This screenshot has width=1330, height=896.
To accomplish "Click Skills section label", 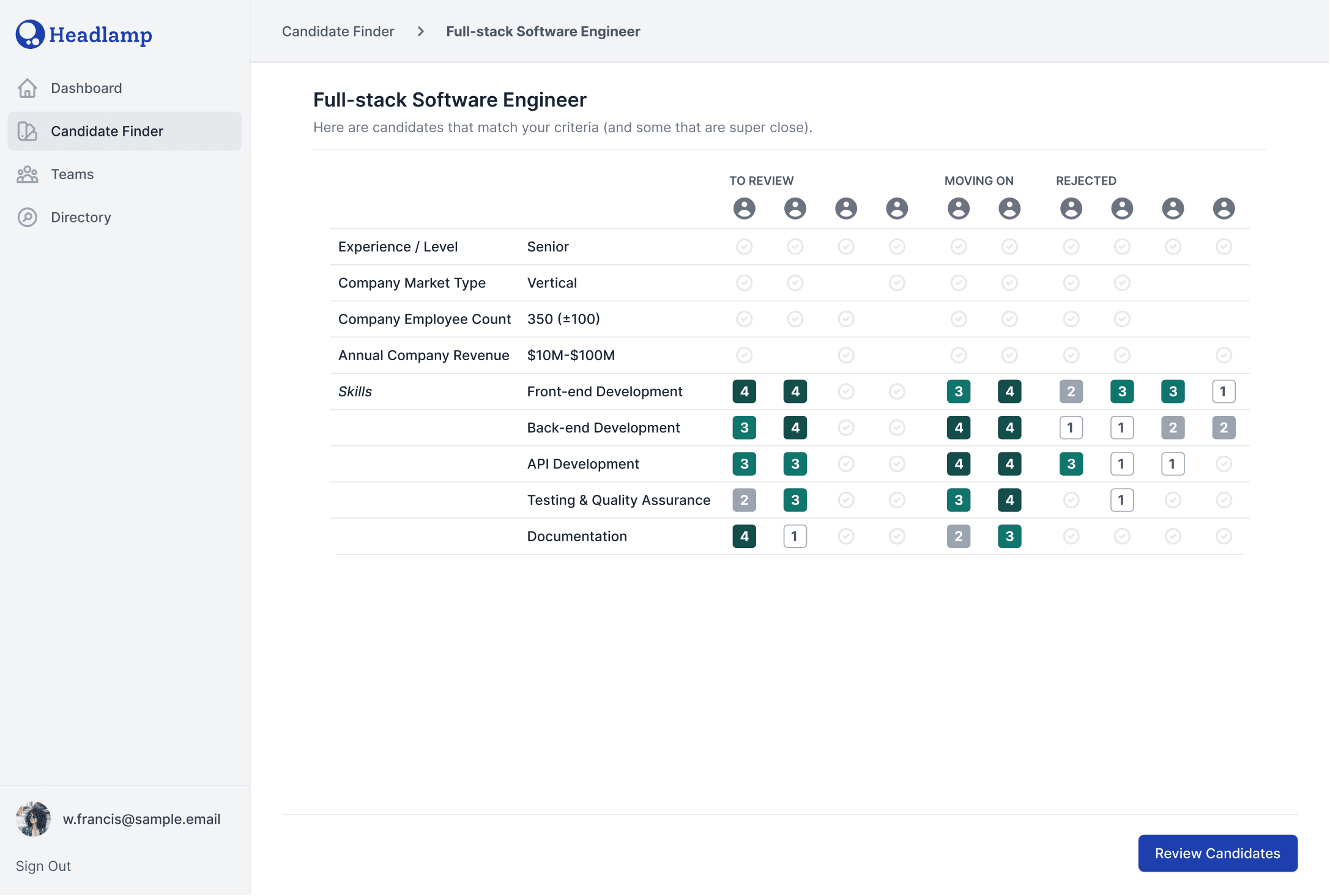I will click(x=355, y=391).
